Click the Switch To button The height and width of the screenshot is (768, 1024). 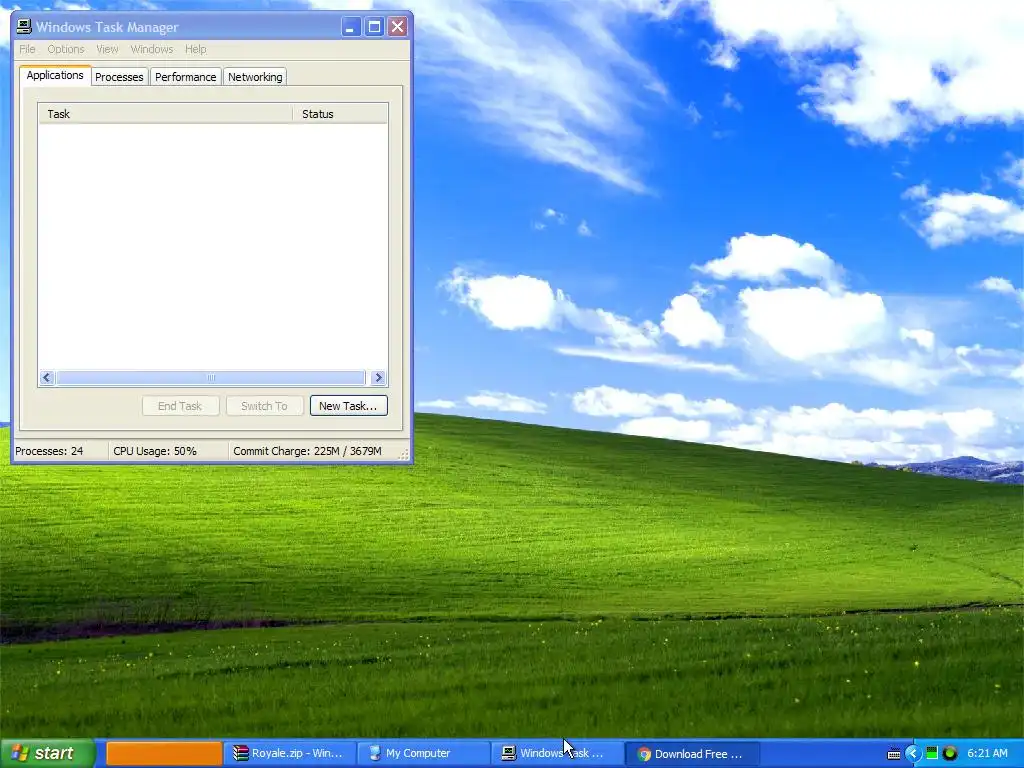coord(264,406)
